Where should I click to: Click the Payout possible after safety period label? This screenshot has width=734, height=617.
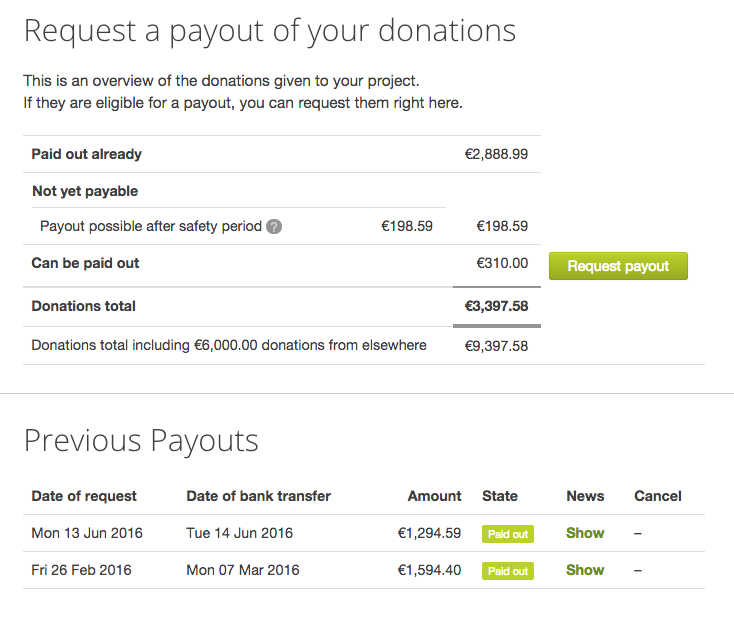coord(151,226)
